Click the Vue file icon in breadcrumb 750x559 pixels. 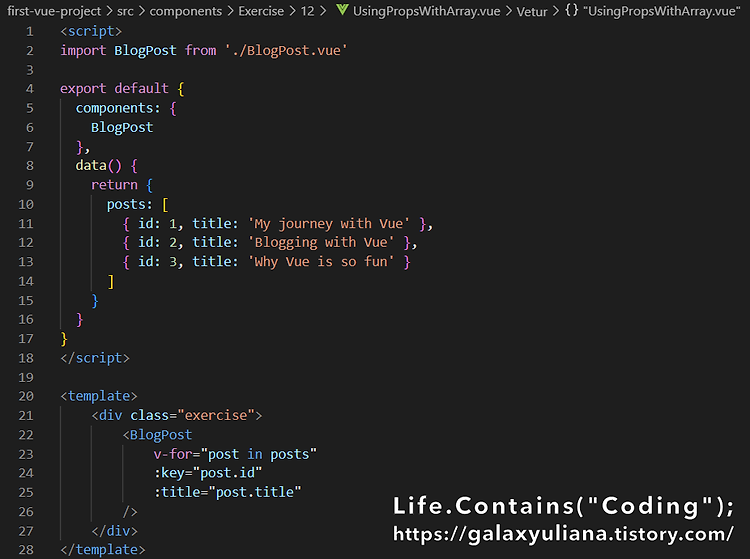point(342,10)
